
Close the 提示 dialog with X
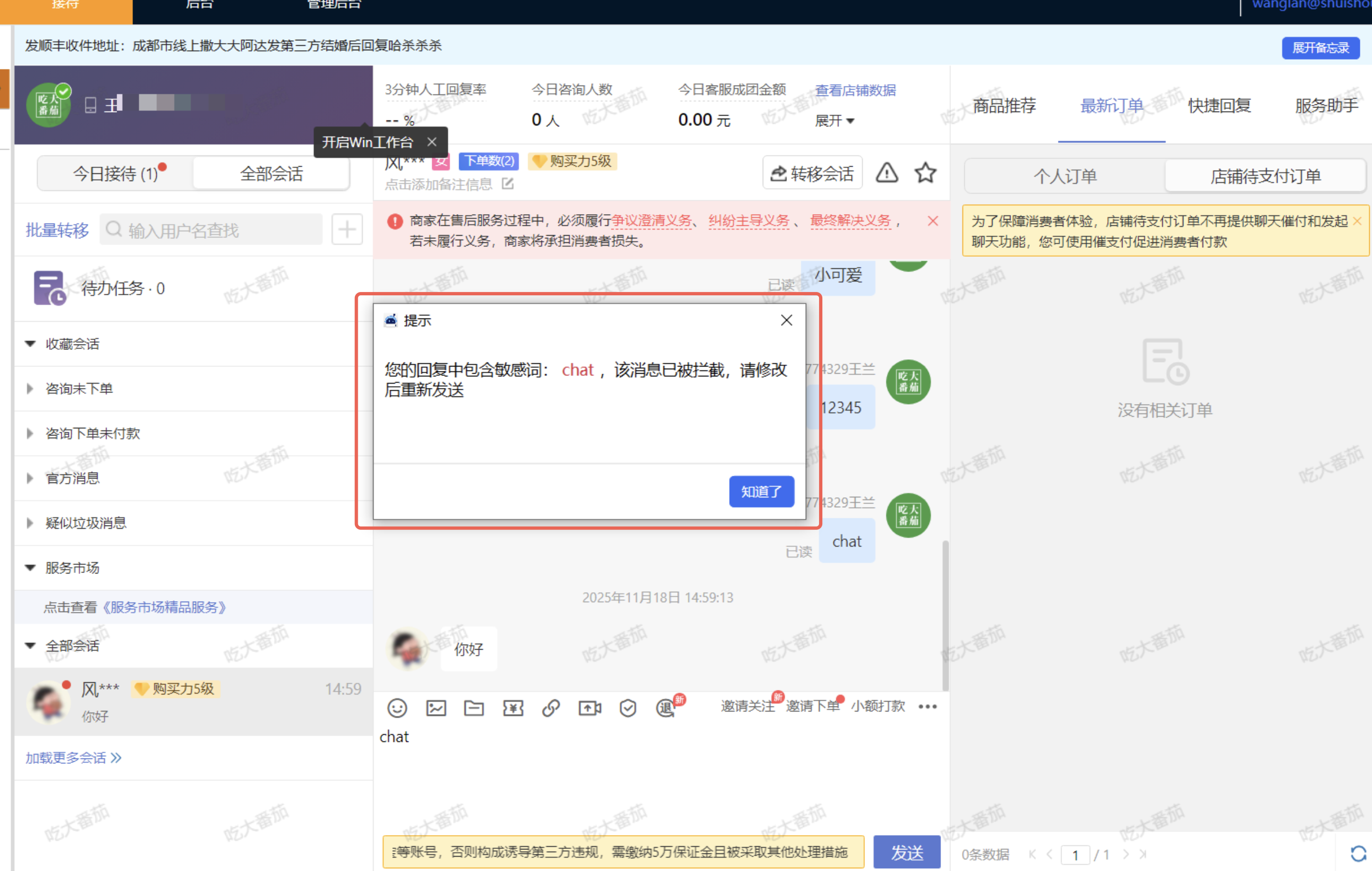point(786,320)
